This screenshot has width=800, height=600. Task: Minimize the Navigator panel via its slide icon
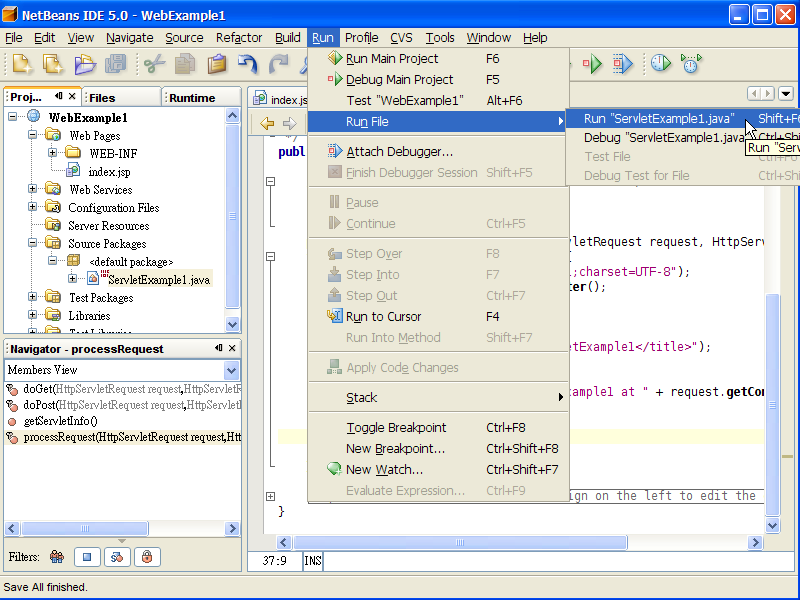pos(218,348)
